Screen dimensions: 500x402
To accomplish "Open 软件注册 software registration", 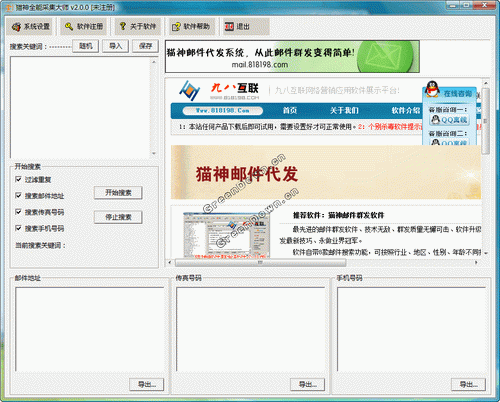I will coord(84,27).
